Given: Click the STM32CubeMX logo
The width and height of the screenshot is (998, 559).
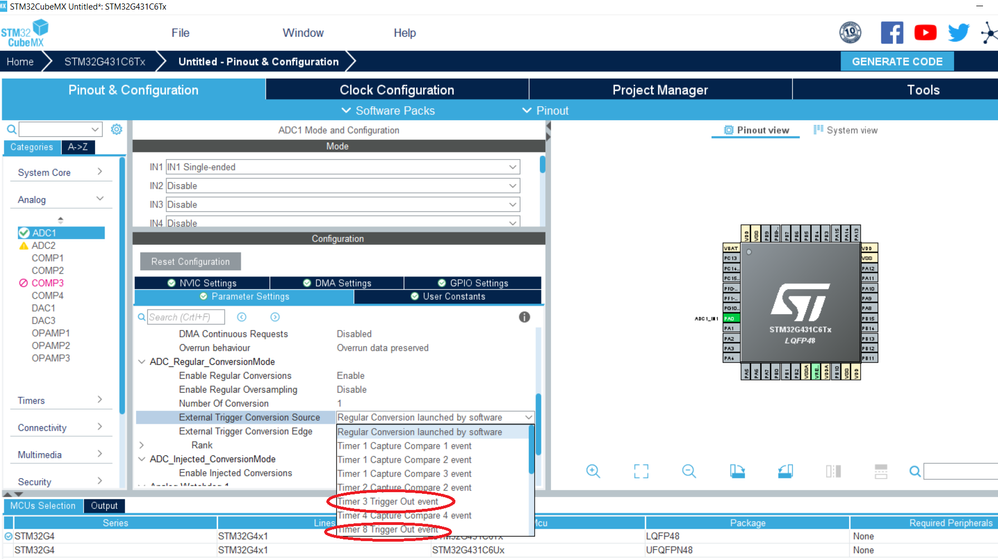Looking at the screenshot, I should tap(25, 33).
